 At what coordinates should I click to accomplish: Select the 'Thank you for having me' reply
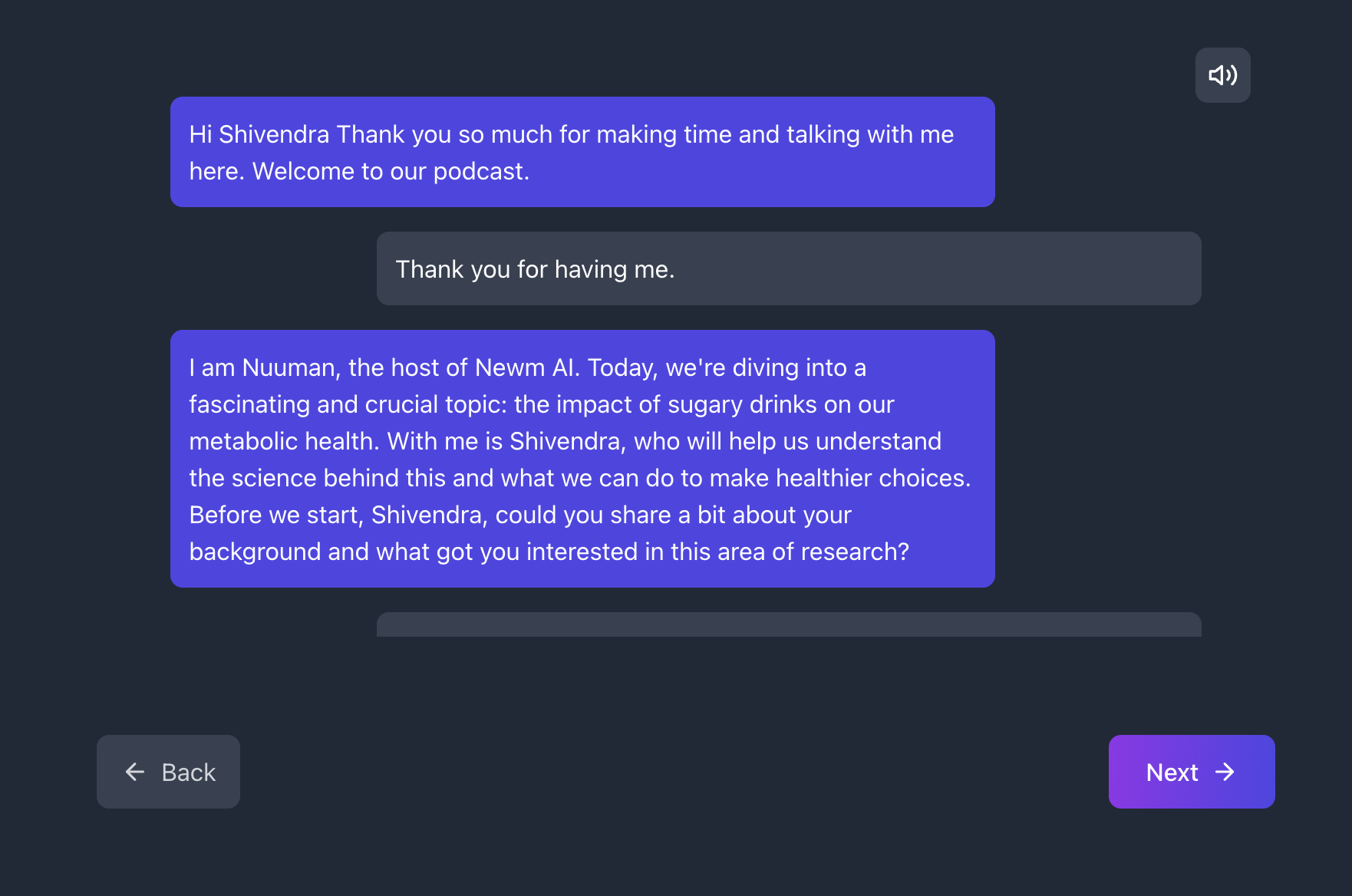(788, 268)
